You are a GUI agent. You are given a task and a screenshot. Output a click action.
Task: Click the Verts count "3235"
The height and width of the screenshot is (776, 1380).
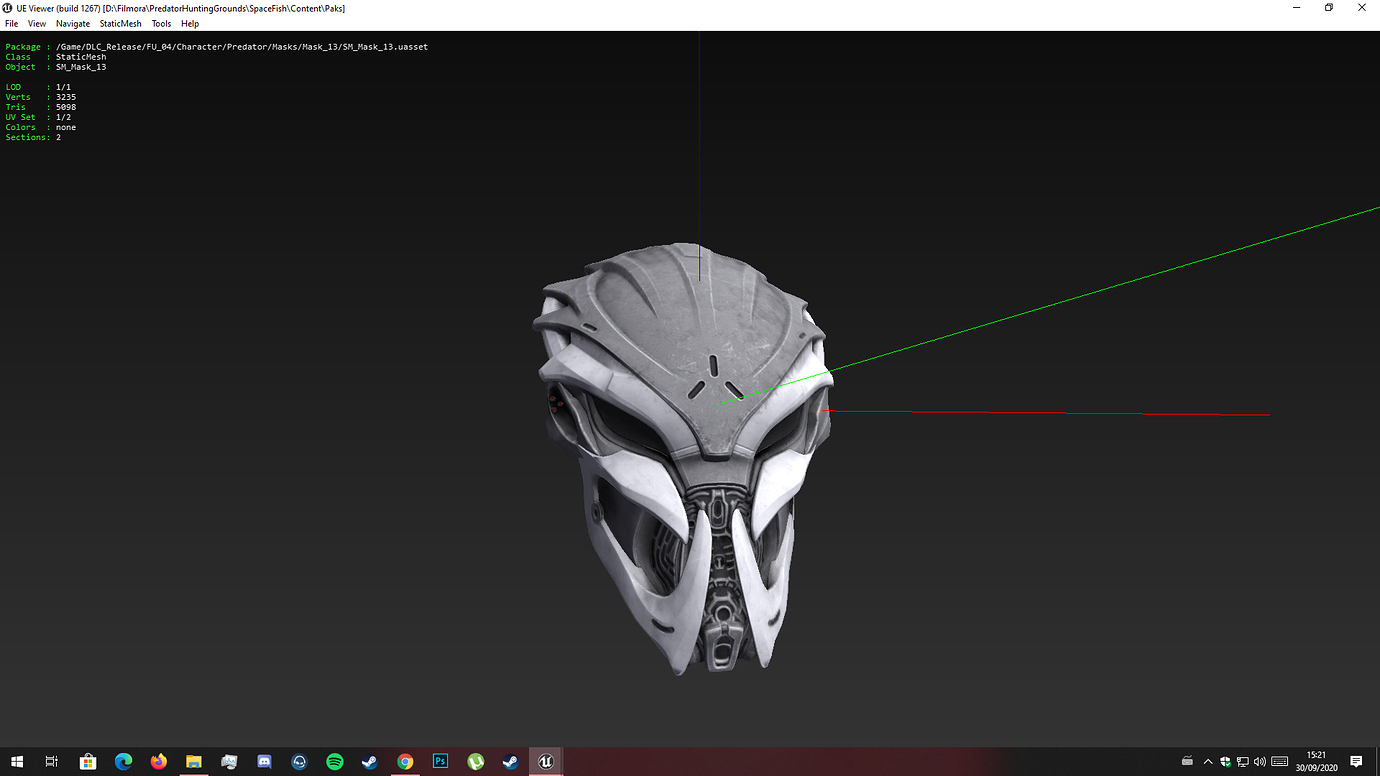66,97
